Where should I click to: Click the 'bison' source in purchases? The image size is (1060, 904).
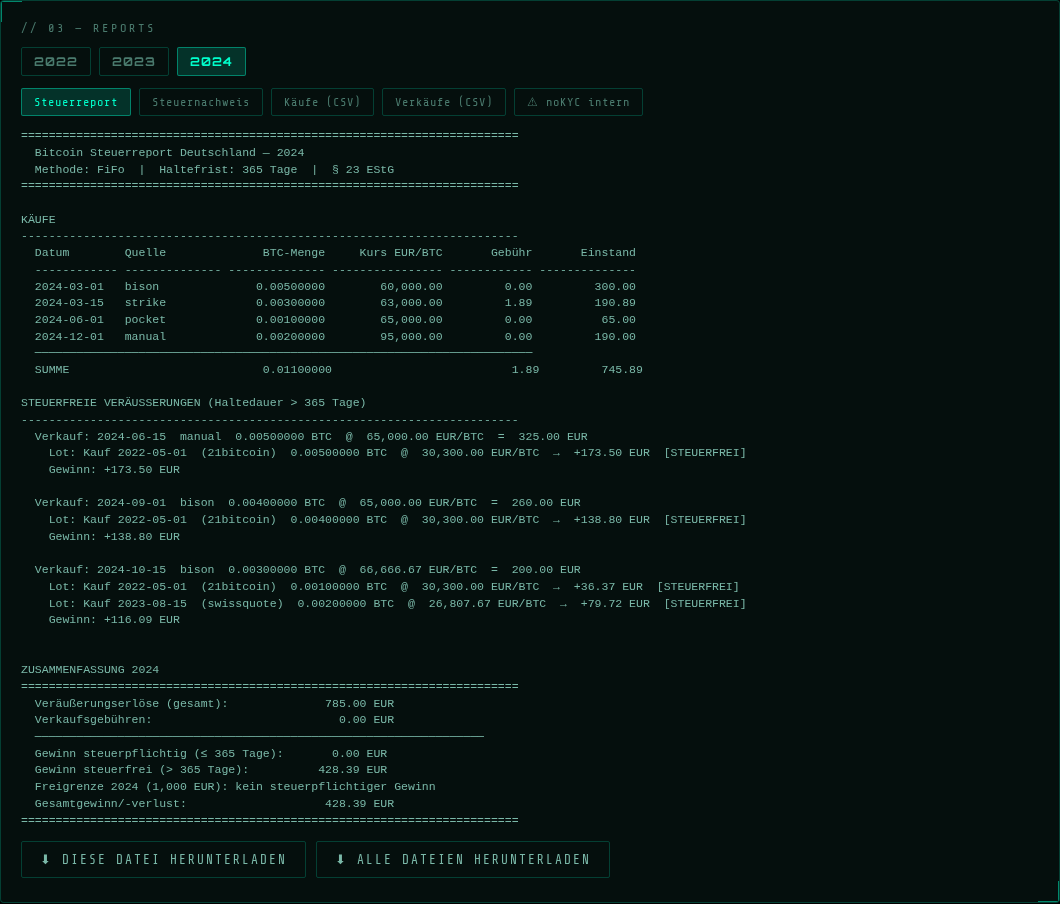(142, 287)
